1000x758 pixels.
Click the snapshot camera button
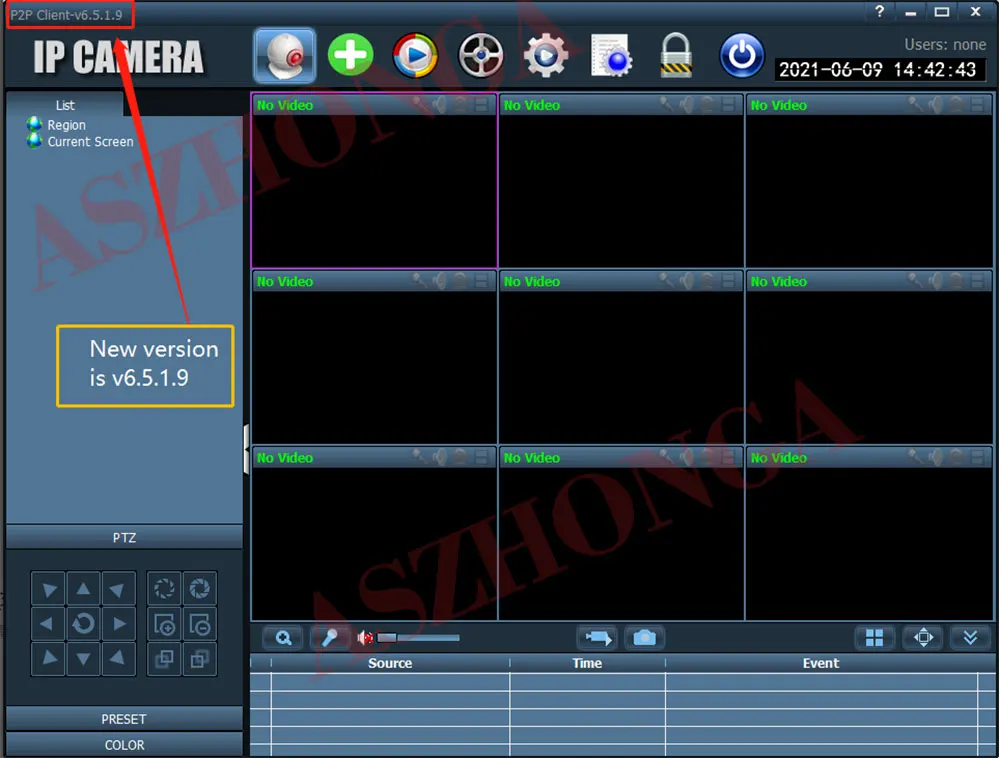tap(644, 638)
